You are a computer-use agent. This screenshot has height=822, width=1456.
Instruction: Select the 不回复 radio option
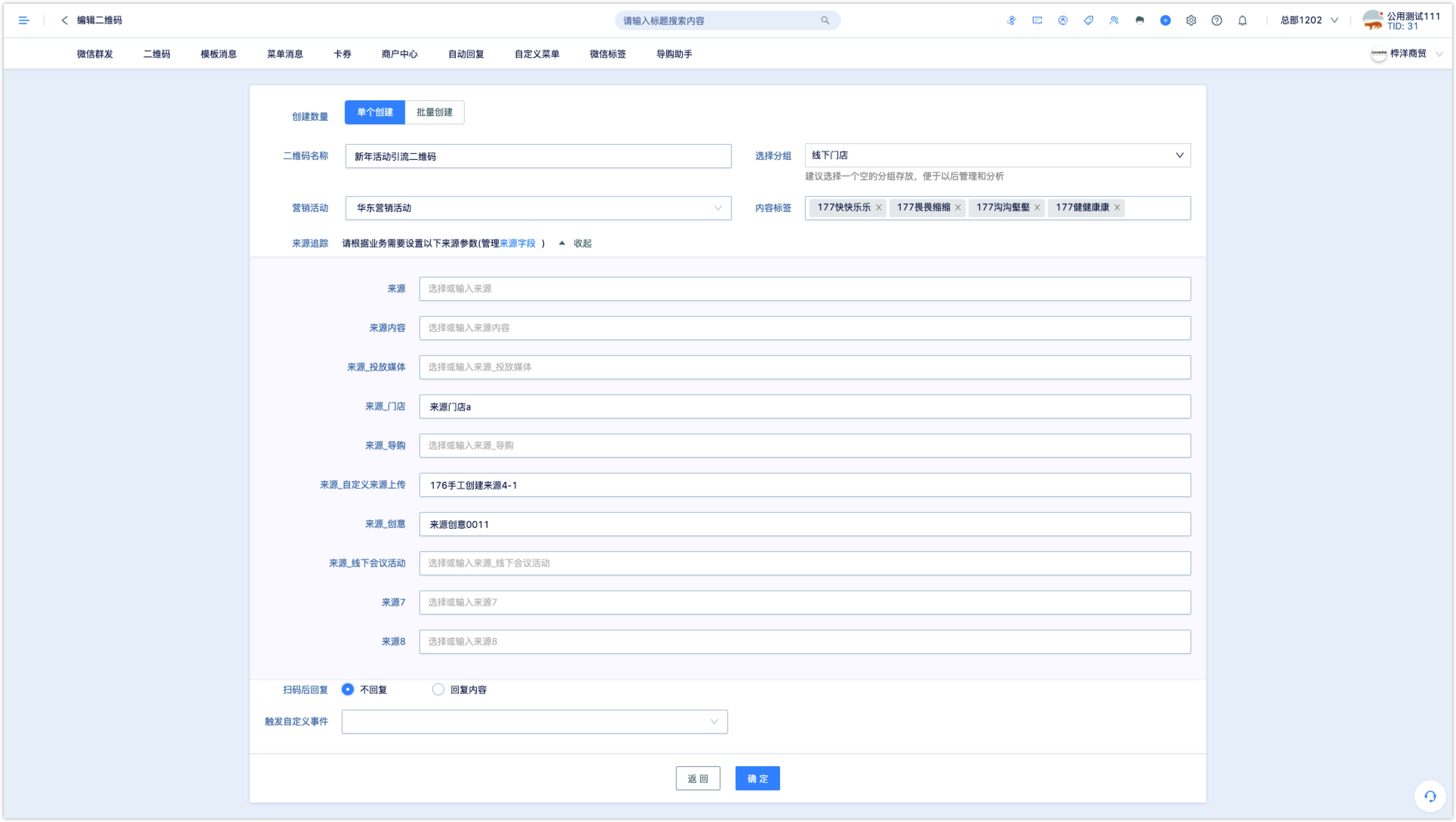tap(348, 689)
